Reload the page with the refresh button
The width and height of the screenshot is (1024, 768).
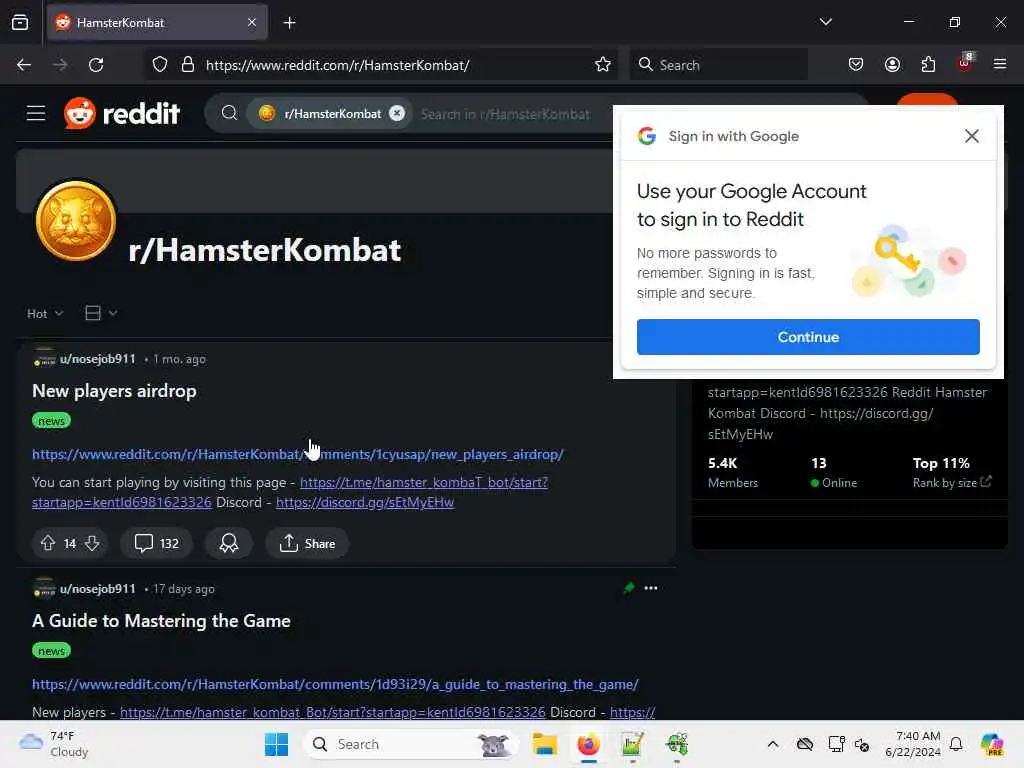(x=96, y=65)
